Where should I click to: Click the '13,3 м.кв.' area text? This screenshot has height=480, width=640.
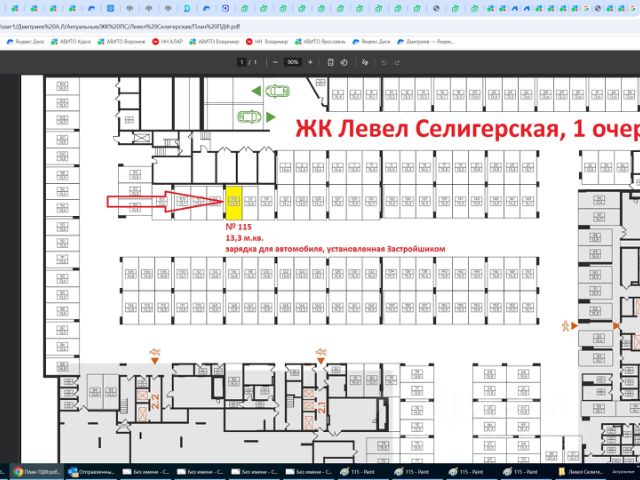[244, 238]
